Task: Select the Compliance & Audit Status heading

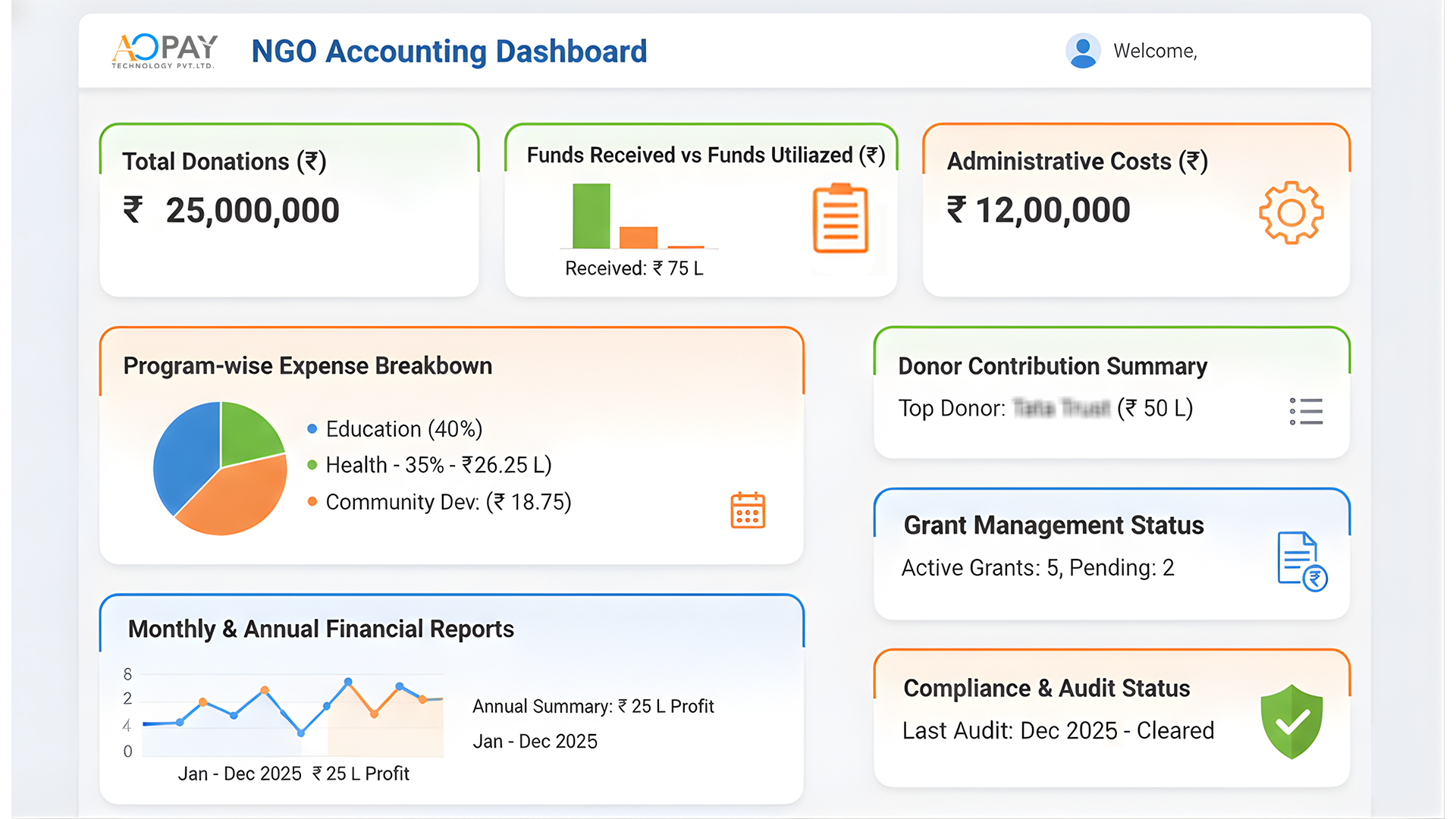Action: (1046, 689)
